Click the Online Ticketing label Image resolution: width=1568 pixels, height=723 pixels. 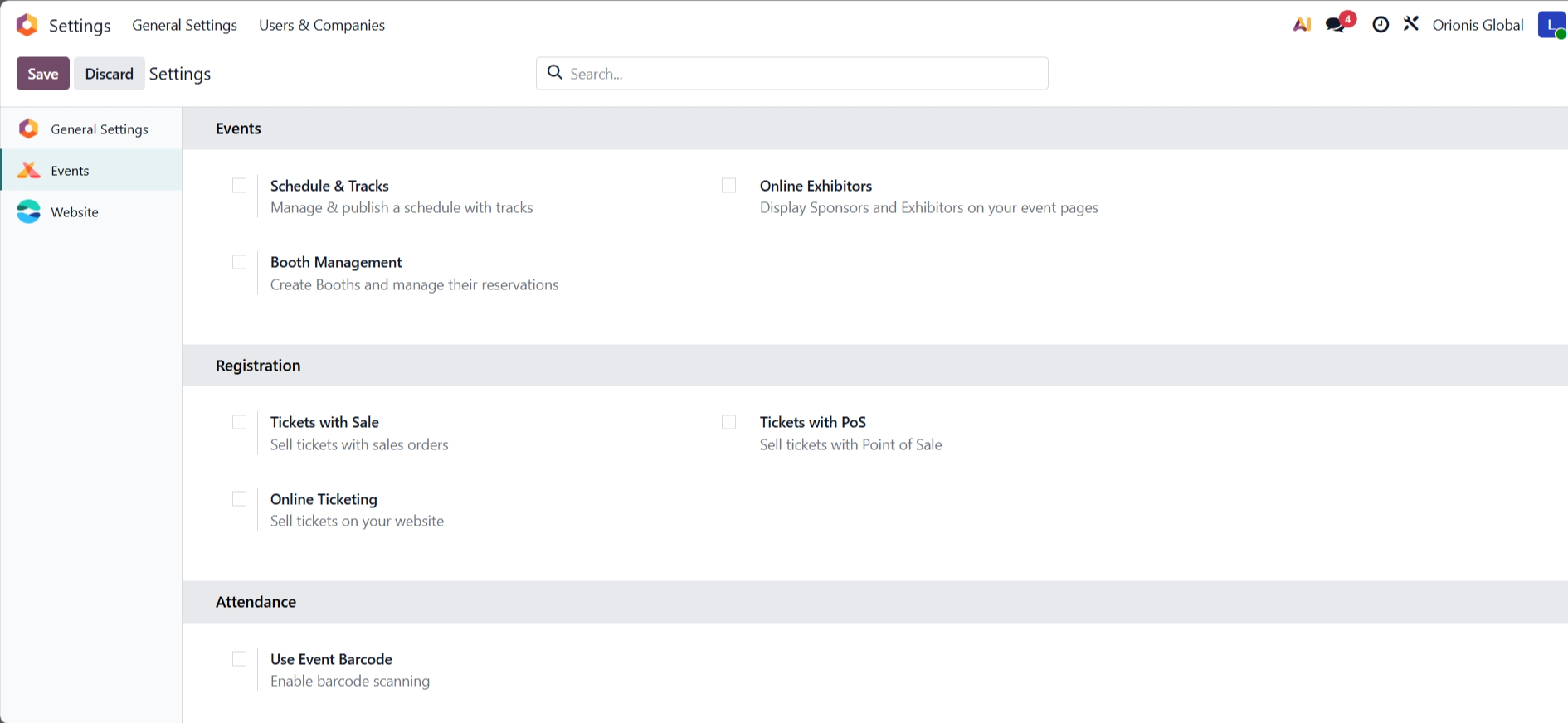point(324,499)
